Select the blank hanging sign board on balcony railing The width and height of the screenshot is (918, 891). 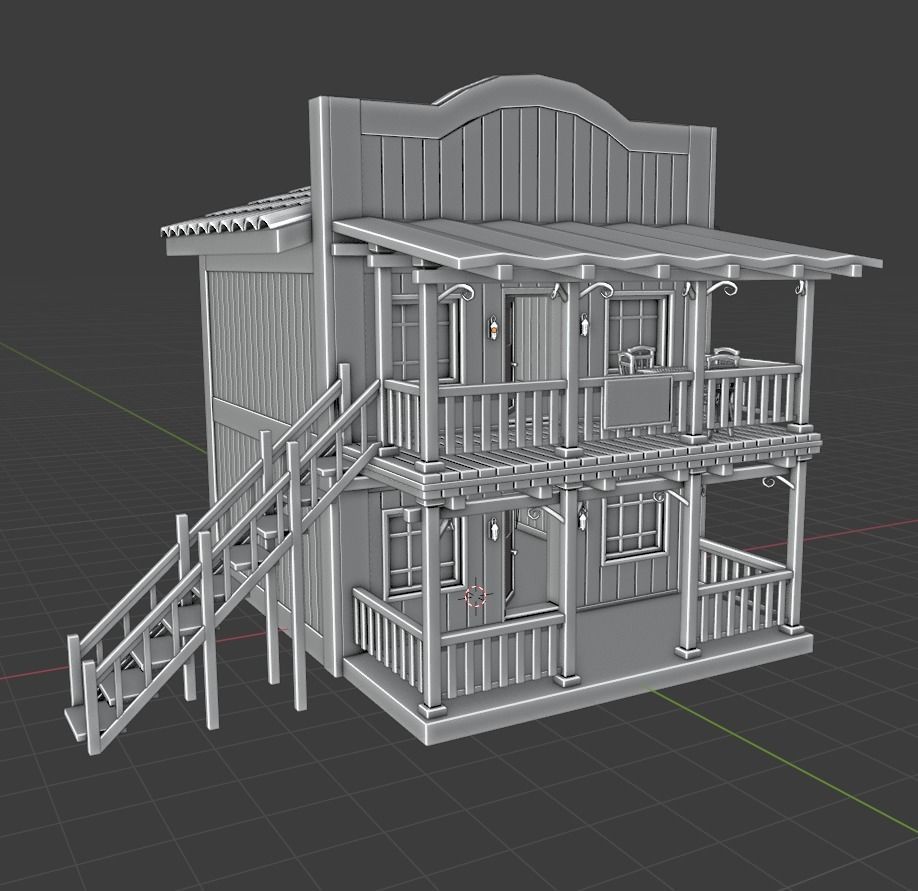click(x=639, y=403)
